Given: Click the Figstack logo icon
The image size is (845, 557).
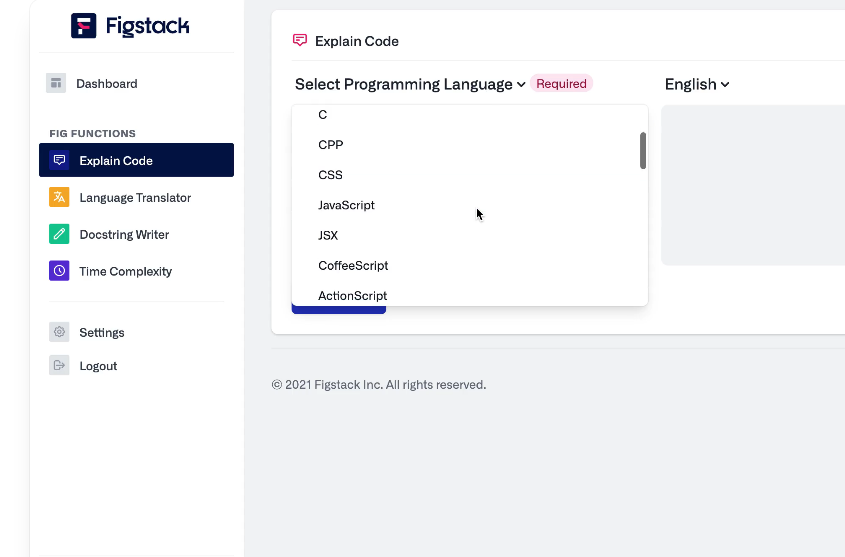Looking at the screenshot, I should pyautogui.click(x=84, y=26).
